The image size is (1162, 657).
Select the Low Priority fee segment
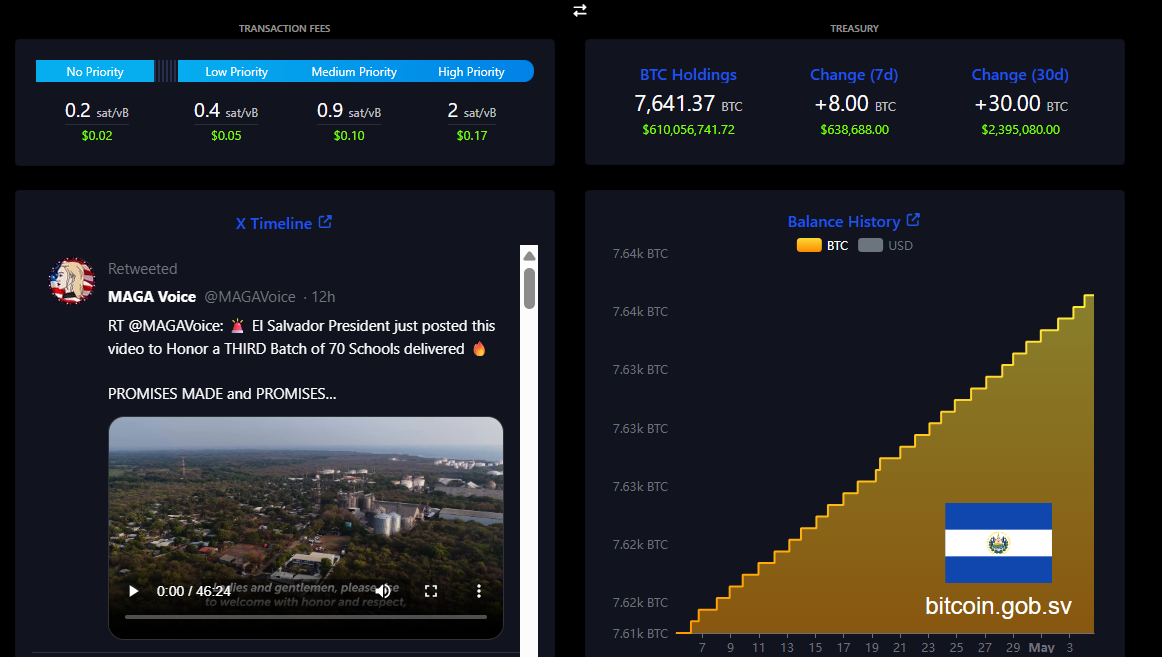(236, 71)
